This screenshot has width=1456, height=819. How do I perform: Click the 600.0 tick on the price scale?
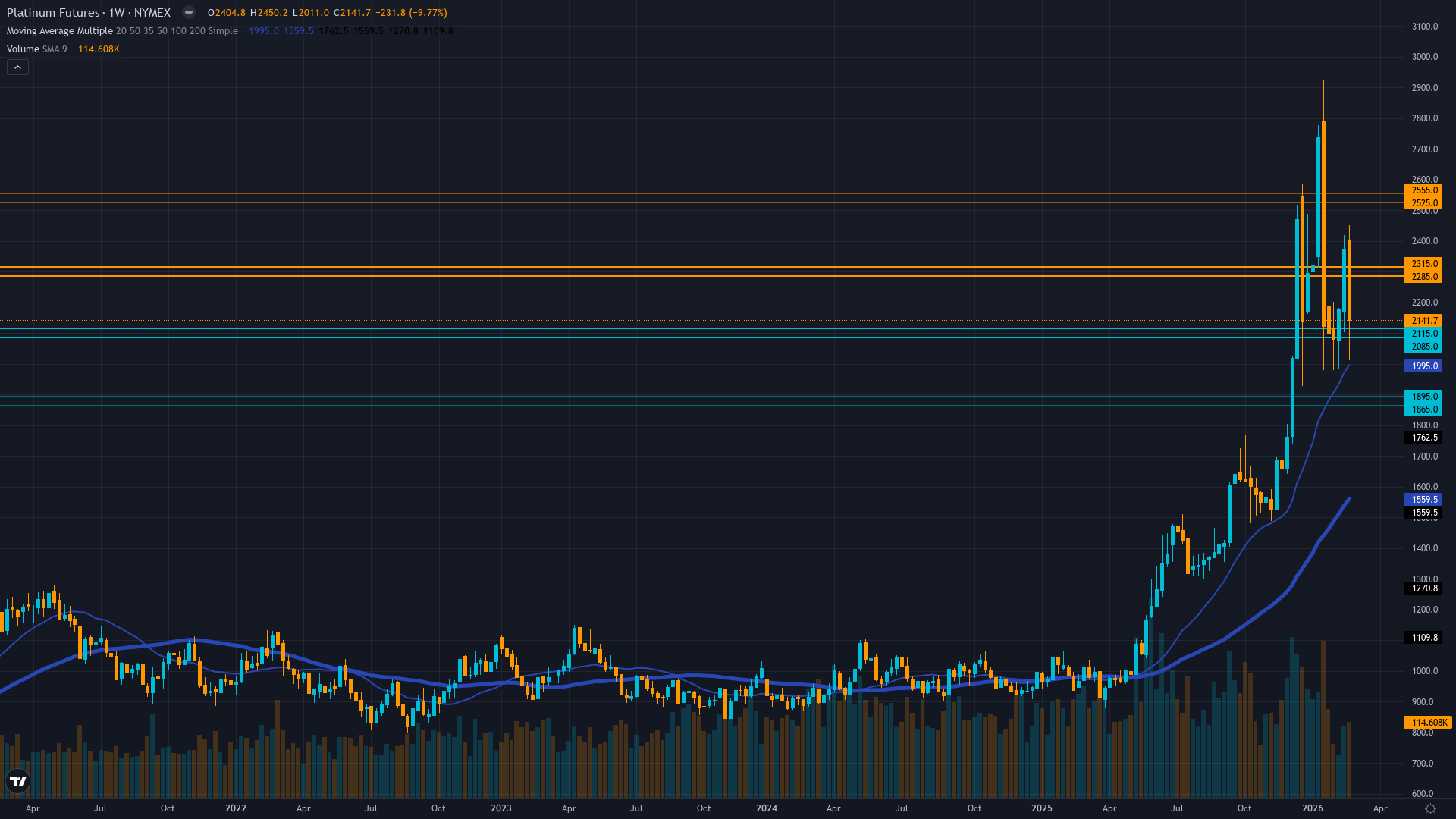pyautogui.click(x=1423, y=794)
